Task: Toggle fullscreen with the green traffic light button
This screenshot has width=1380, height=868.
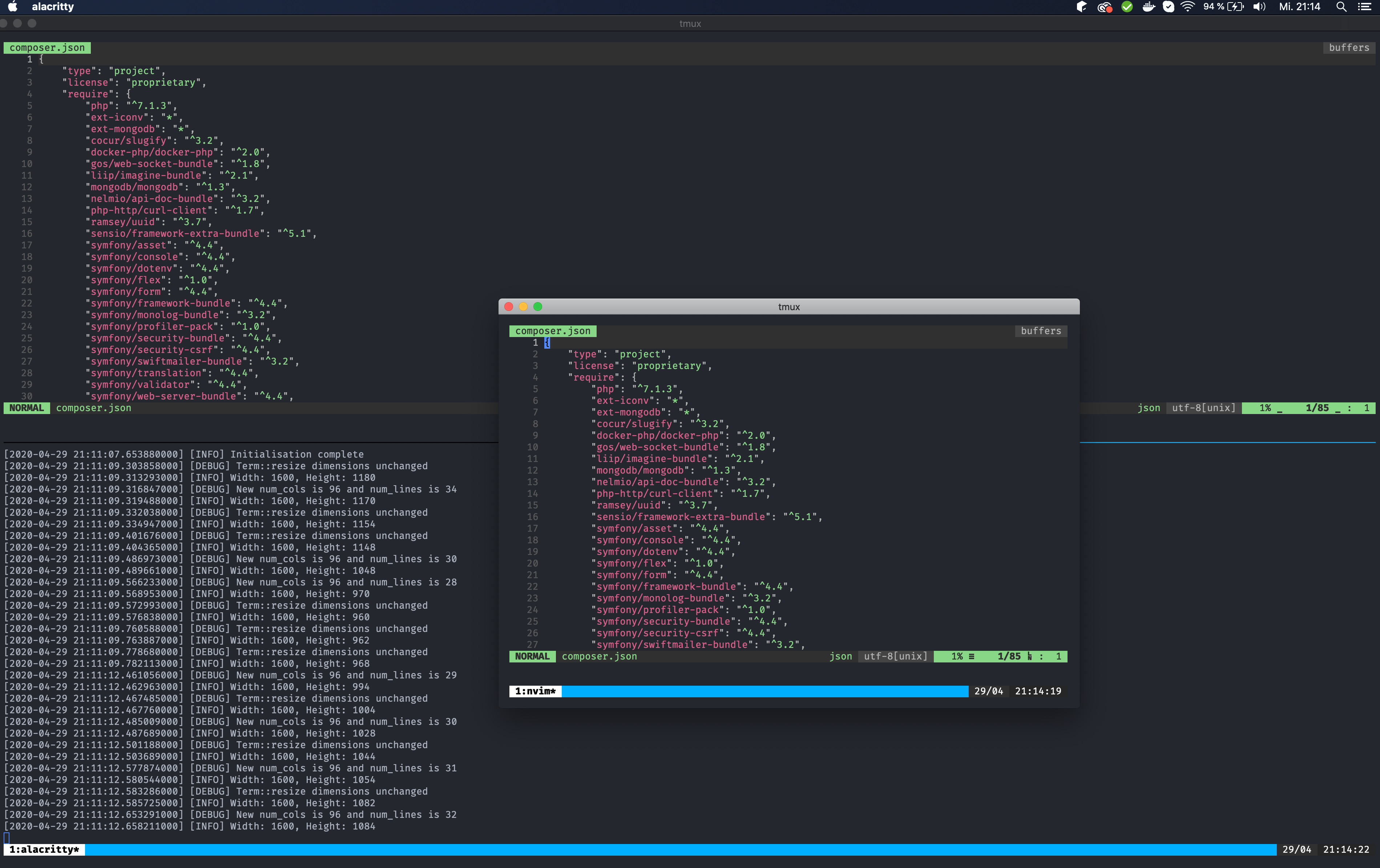Action: point(537,307)
